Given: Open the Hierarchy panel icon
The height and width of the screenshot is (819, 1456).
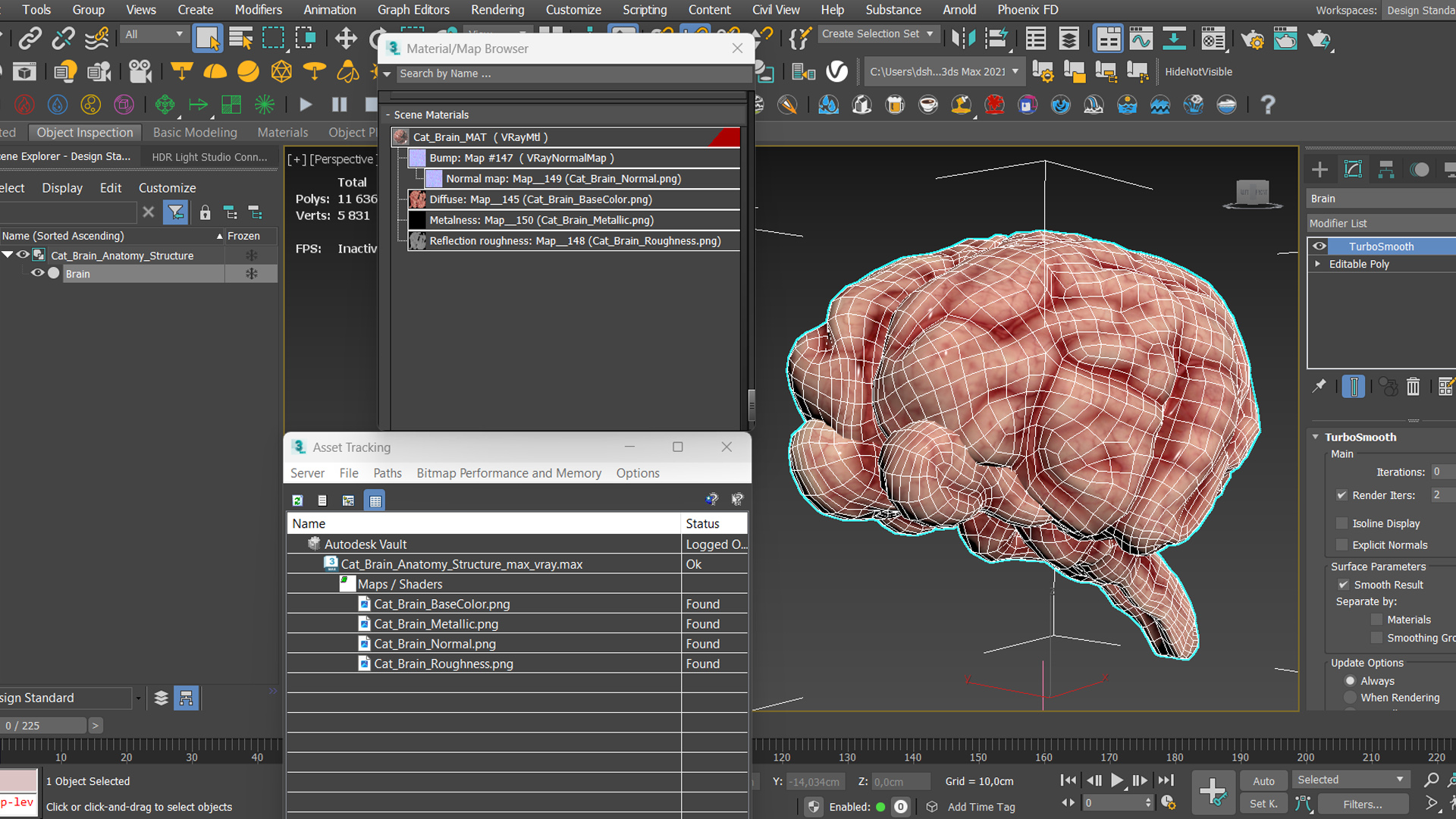Looking at the screenshot, I should click(x=1386, y=170).
